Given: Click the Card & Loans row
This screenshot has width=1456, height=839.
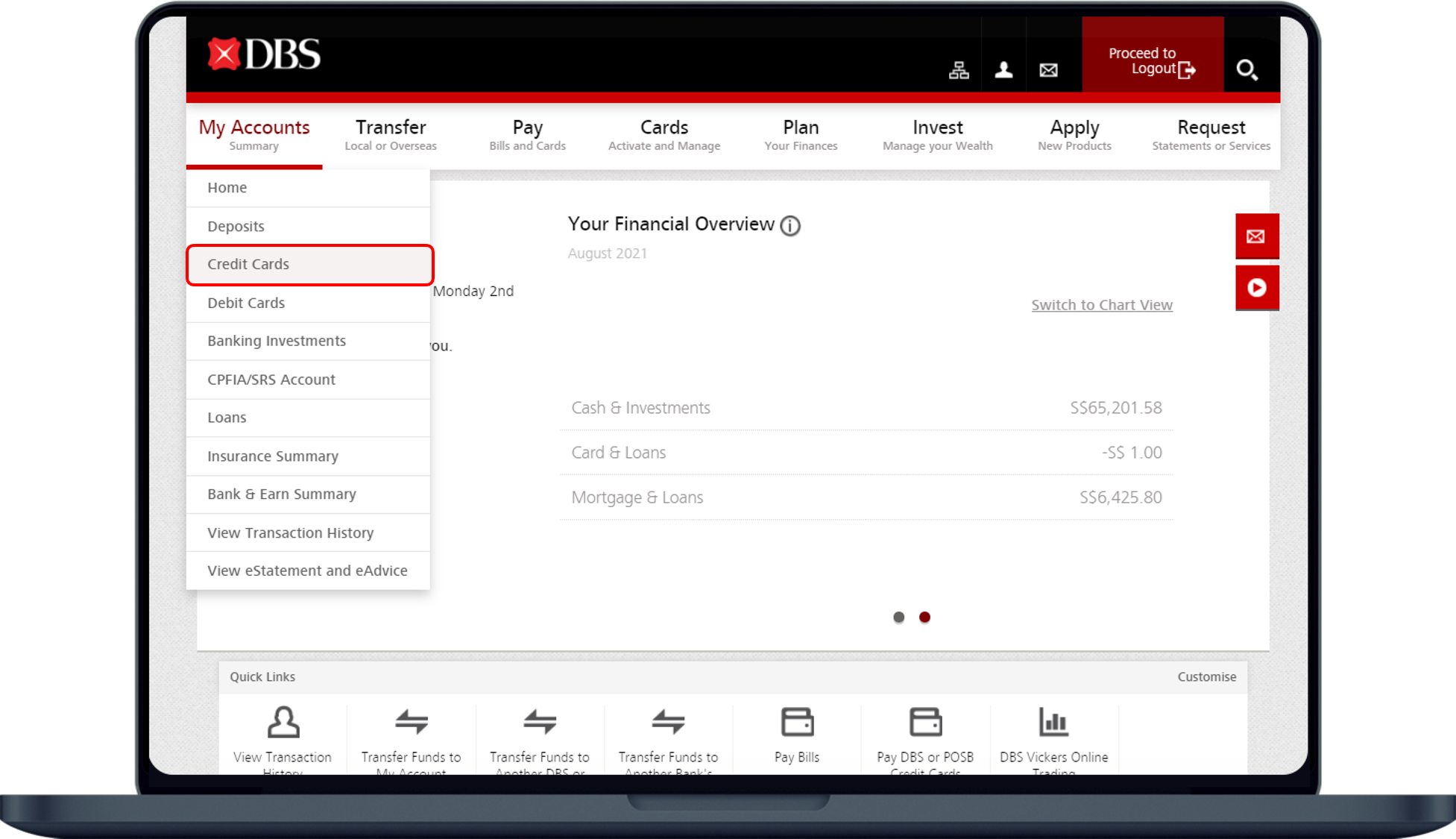Looking at the screenshot, I should (x=866, y=453).
